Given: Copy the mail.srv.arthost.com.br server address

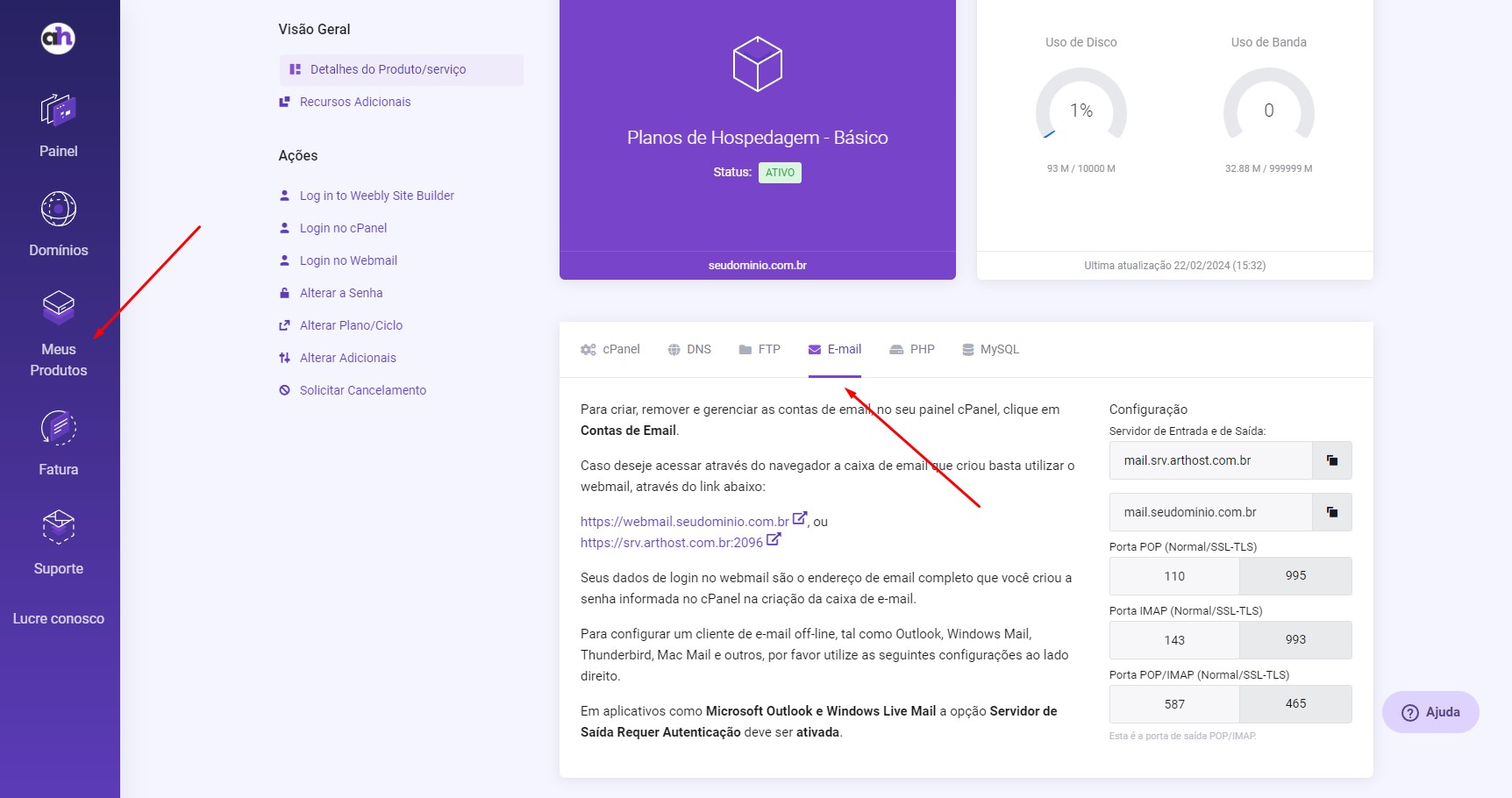Looking at the screenshot, I should click(1331, 460).
